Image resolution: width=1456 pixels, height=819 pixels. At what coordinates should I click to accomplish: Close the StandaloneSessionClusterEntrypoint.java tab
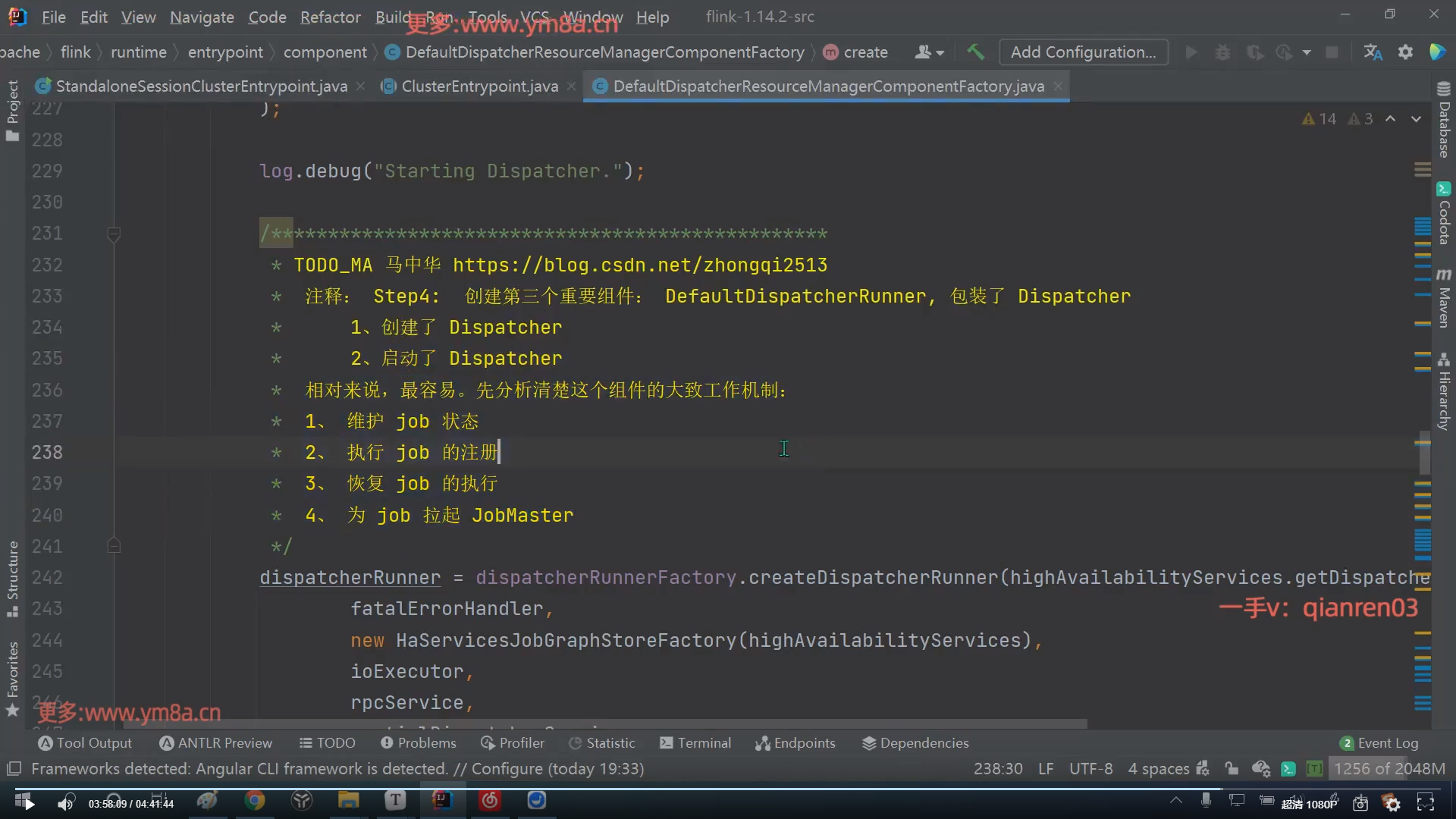[x=361, y=86]
